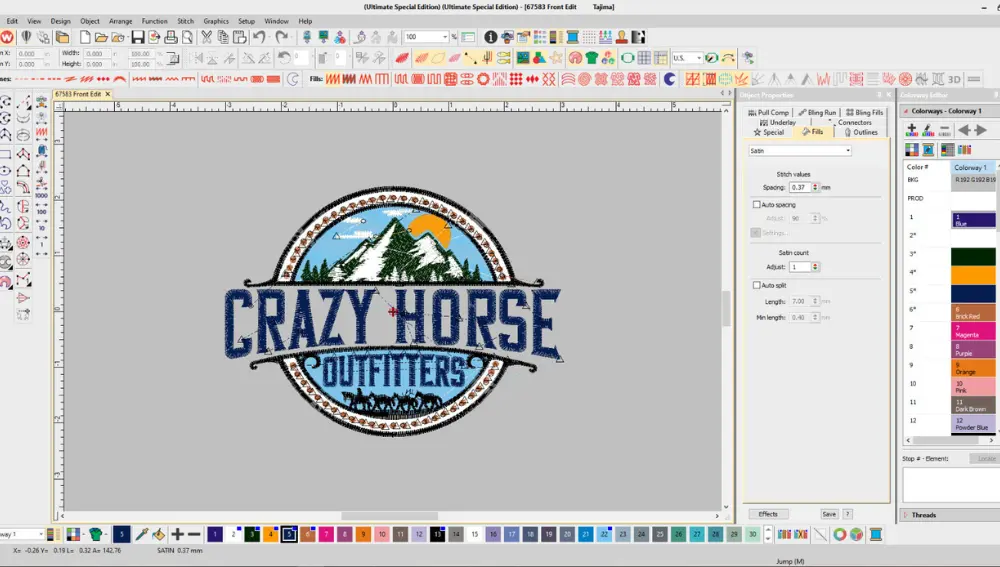1000x567 pixels.
Task: Click the color palette scroll spinner at bottom
Action: point(768,534)
